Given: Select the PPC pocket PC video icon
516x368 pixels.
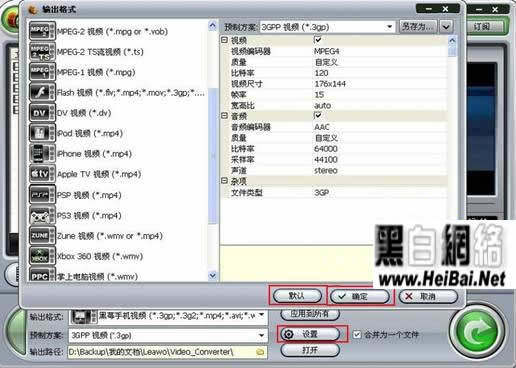Looking at the screenshot, I should [x=42, y=275].
